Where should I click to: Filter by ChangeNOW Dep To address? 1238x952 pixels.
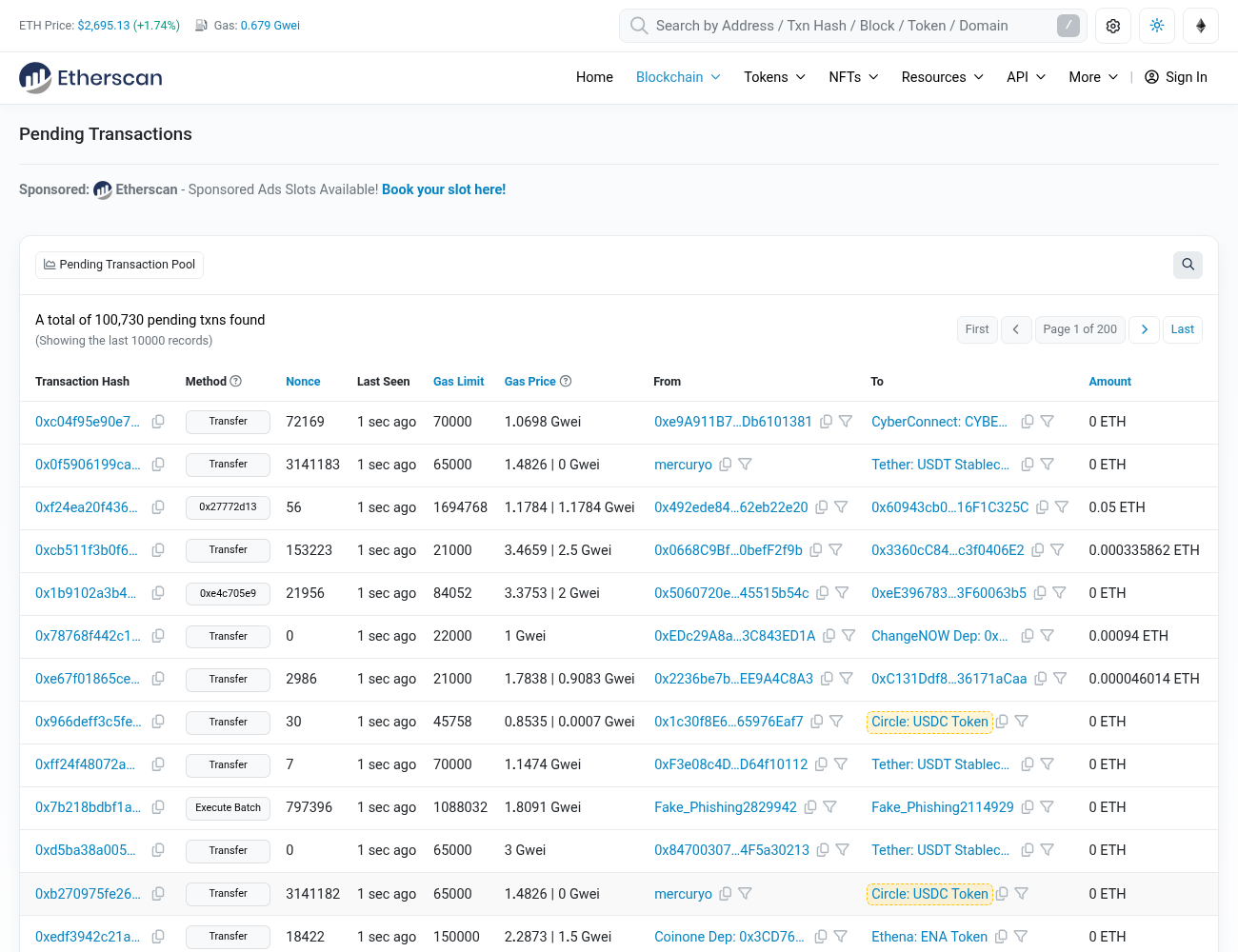(1047, 636)
